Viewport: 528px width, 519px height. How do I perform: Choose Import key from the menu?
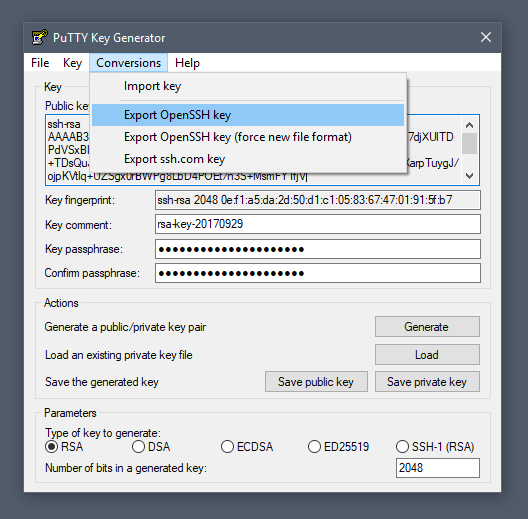[x=248, y=86]
